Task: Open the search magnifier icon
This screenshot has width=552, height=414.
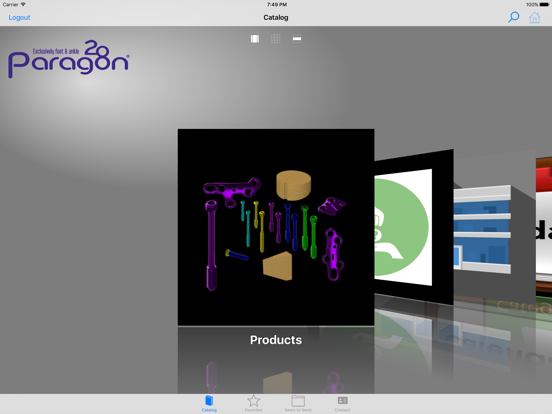Action: tap(513, 17)
